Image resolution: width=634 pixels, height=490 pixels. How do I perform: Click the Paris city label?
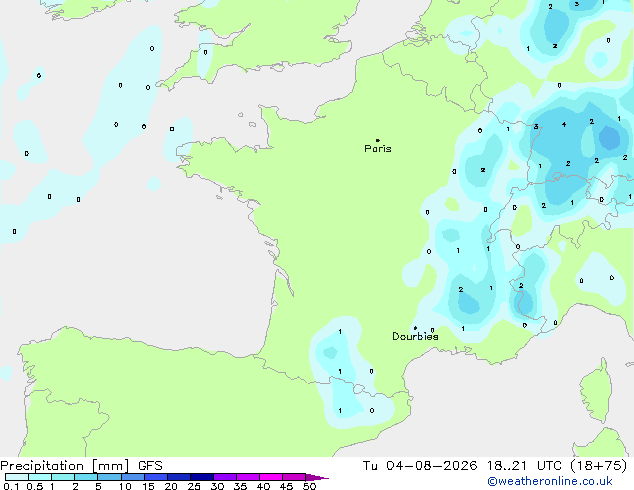[378, 149]
